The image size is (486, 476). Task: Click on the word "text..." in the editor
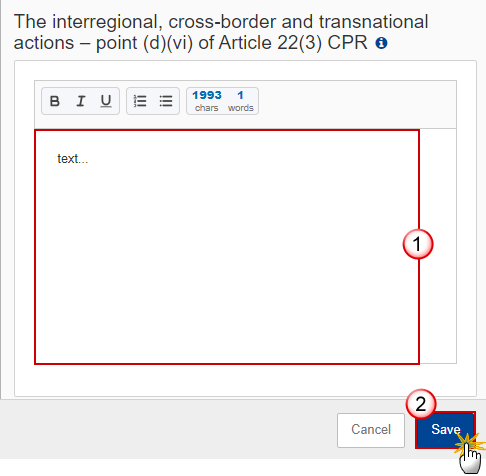coord(73,159)
